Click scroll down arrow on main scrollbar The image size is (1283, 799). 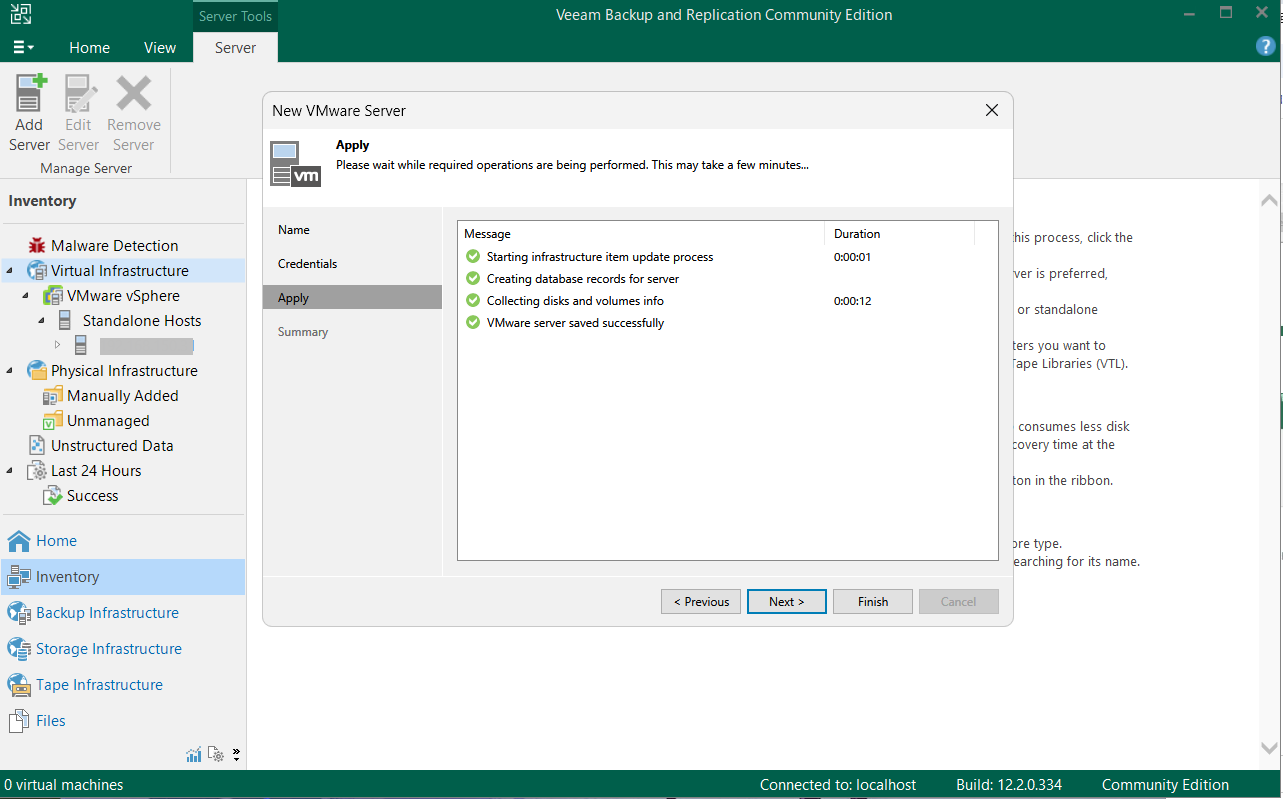1269,747
